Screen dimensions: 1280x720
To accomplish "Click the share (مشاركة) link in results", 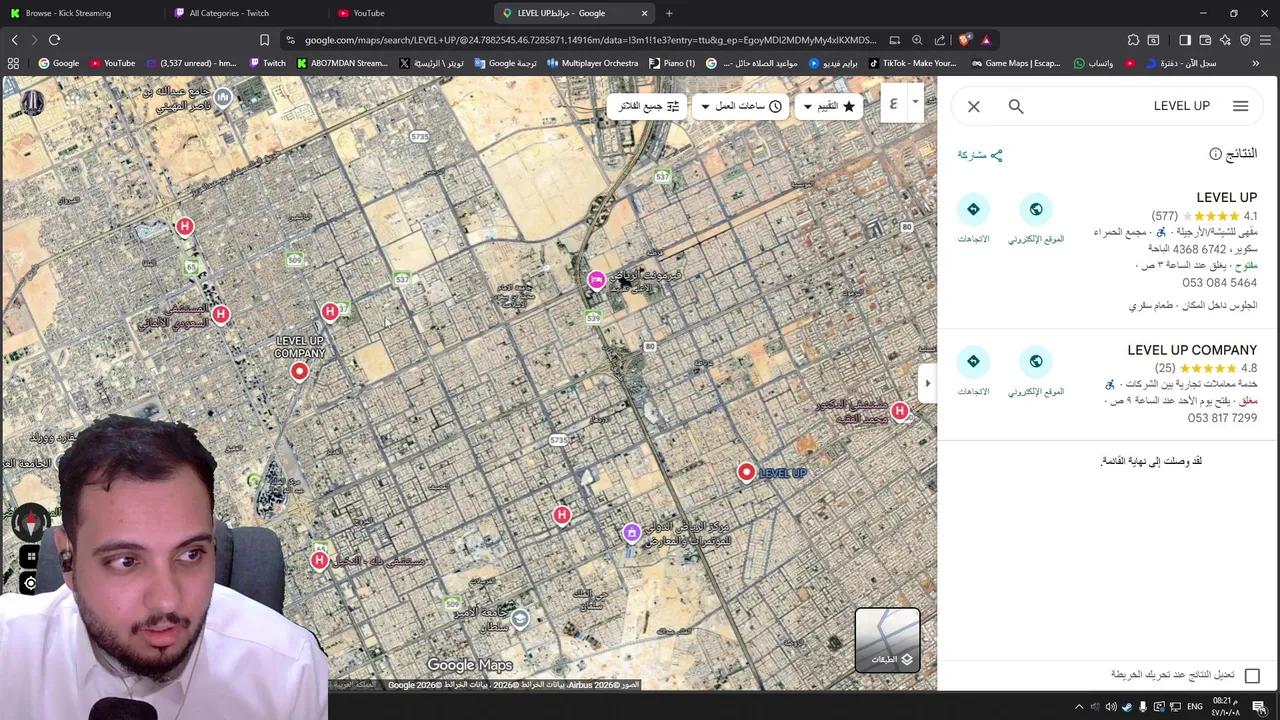I will click(x=980, y=155).
